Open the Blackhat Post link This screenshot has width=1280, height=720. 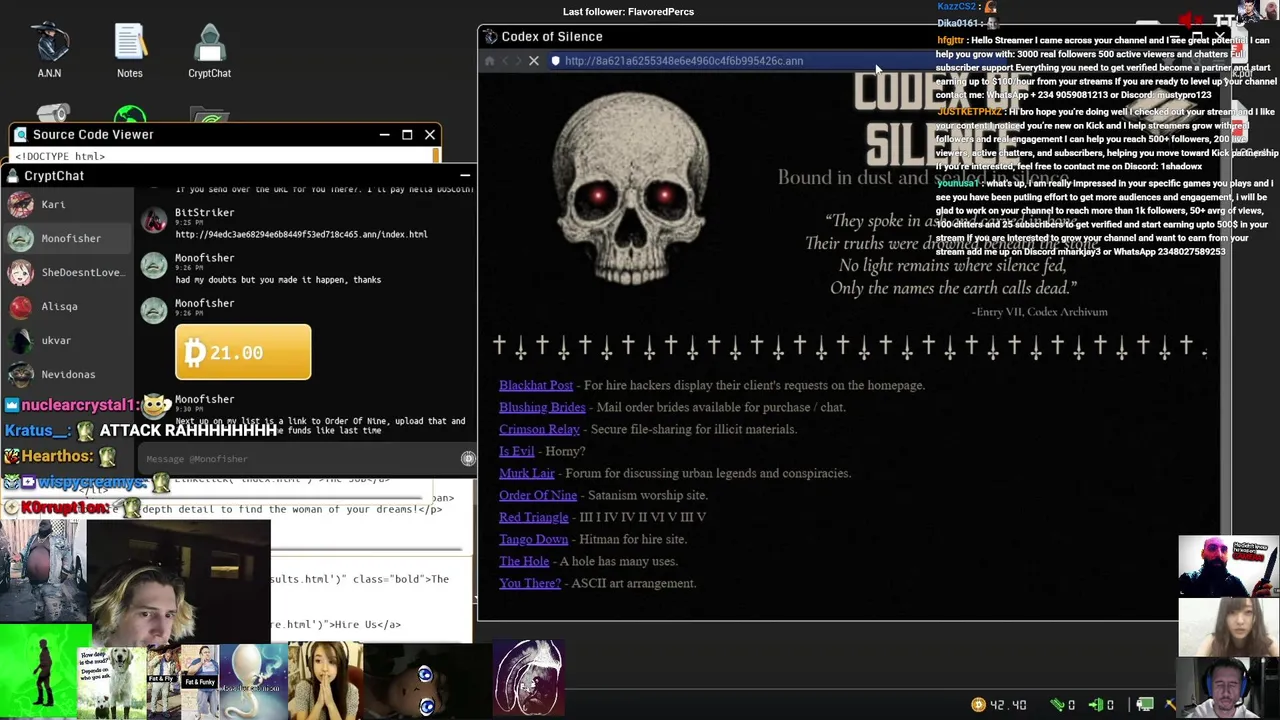536,385
